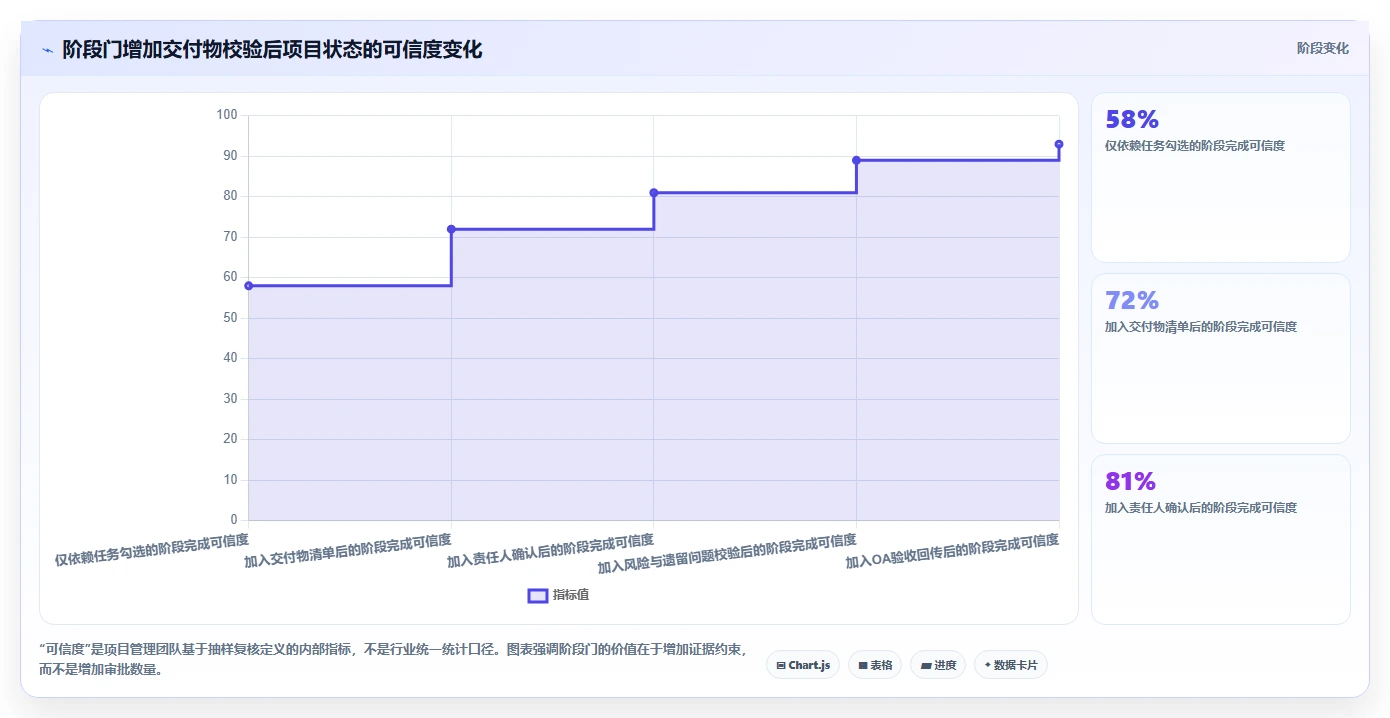Viewport: 1390px width, 718px height.
Task: Click the y-axis value 50
Action: click(x=230, y=317)
